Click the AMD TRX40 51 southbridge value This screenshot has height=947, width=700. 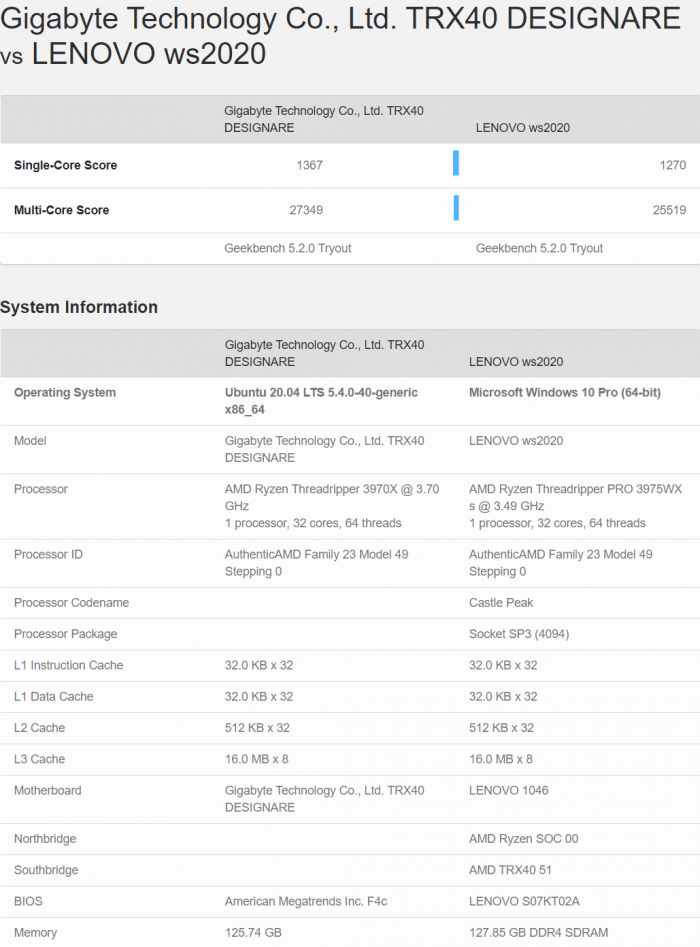tap(511, 870)
